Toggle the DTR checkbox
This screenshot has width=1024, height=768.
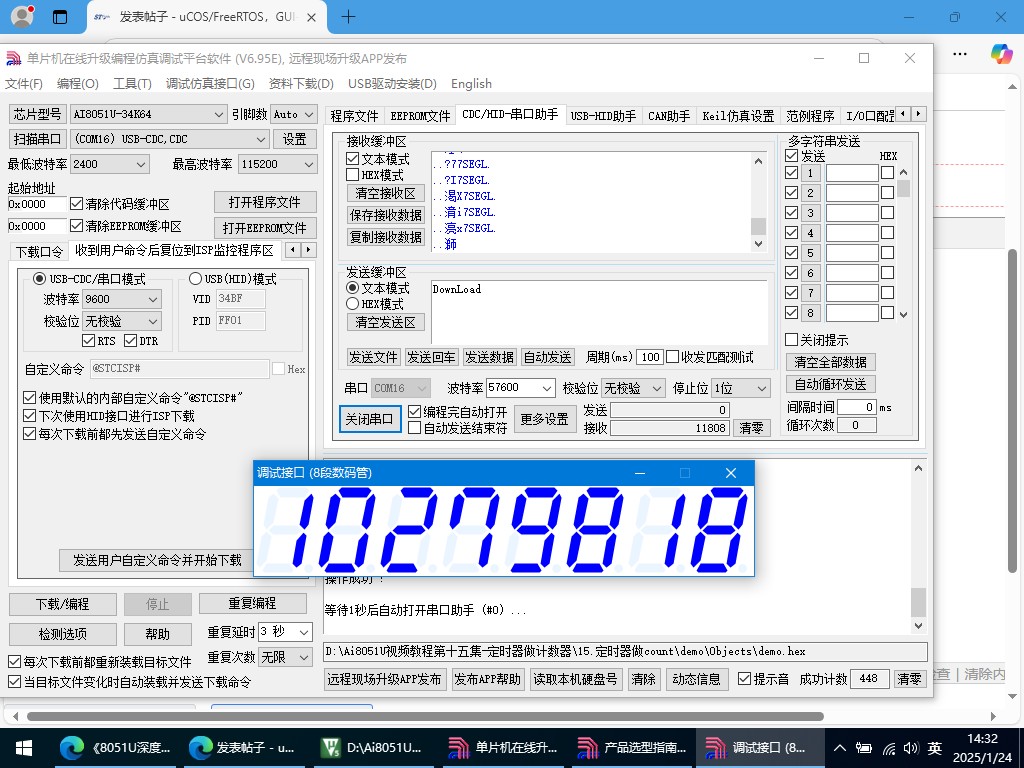pos(131,340)
